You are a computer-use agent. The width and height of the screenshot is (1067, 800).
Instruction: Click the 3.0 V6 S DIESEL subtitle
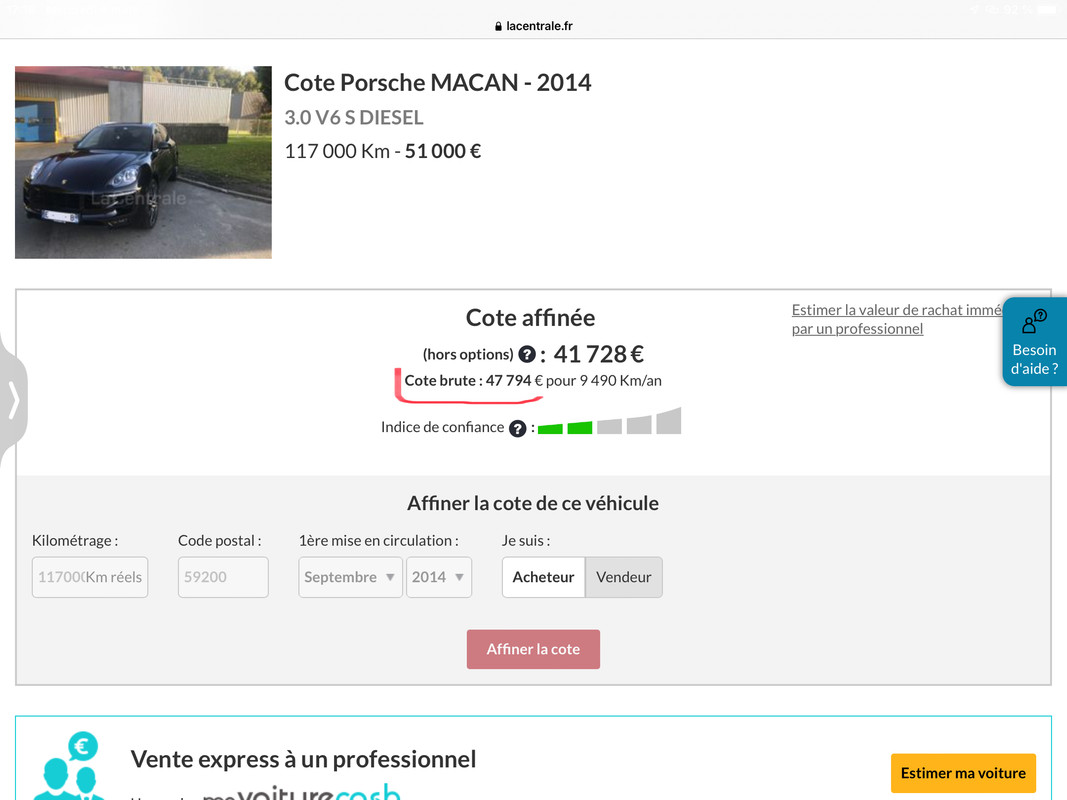354,118
